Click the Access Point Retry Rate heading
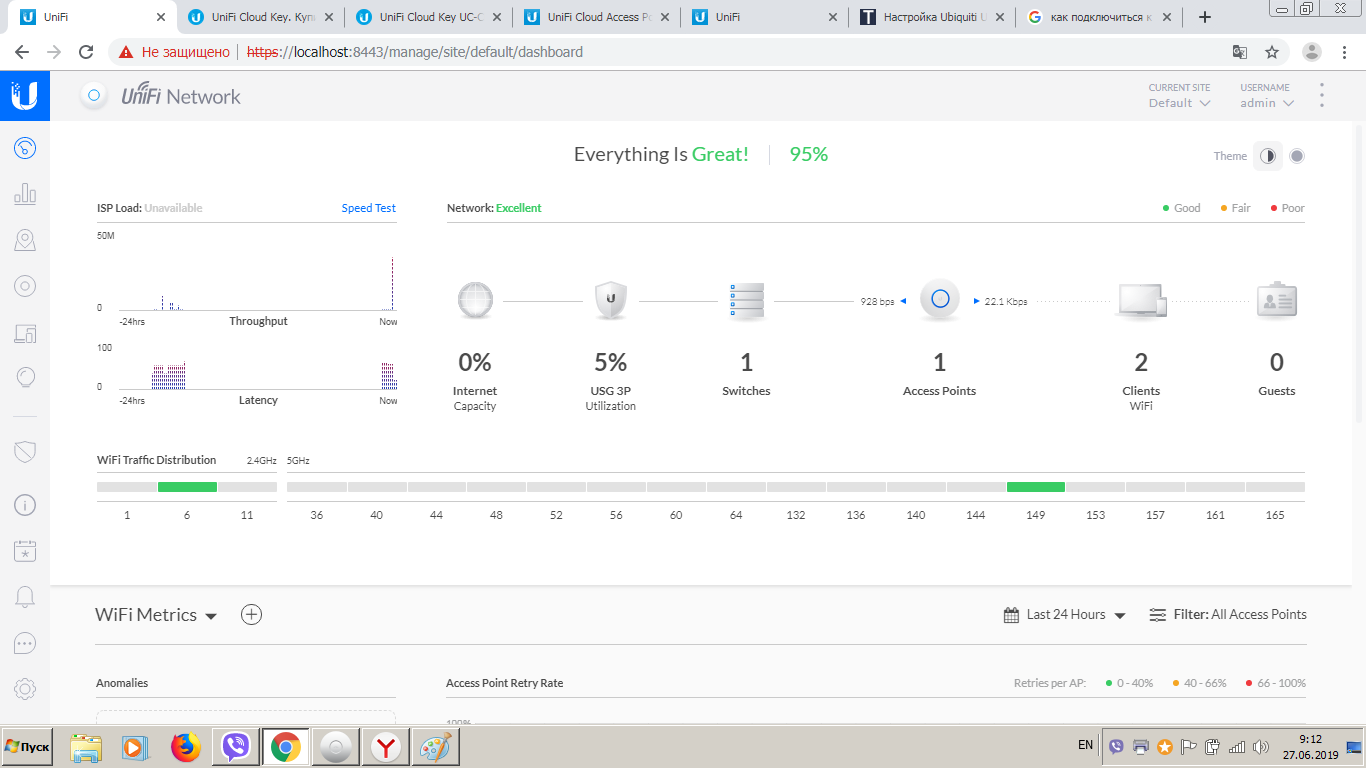Image resolution: width=1366 pixels, height=768 pixels. (504, 683)
